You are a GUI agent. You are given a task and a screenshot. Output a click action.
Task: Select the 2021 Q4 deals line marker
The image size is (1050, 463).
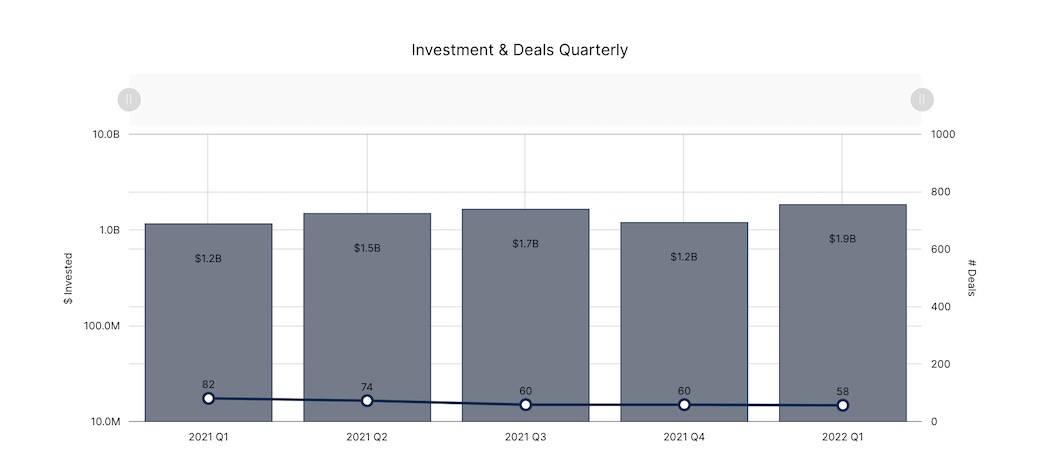click(x=684, y=405)
